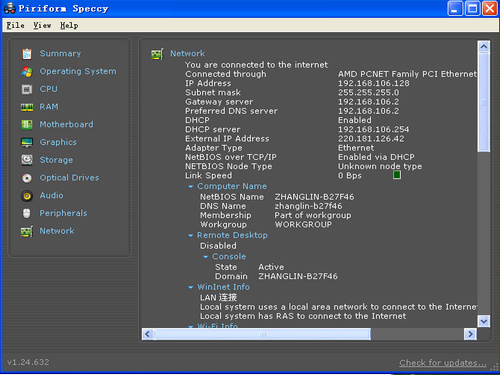Collapse the WinInet Info section

tap(191, 287)
